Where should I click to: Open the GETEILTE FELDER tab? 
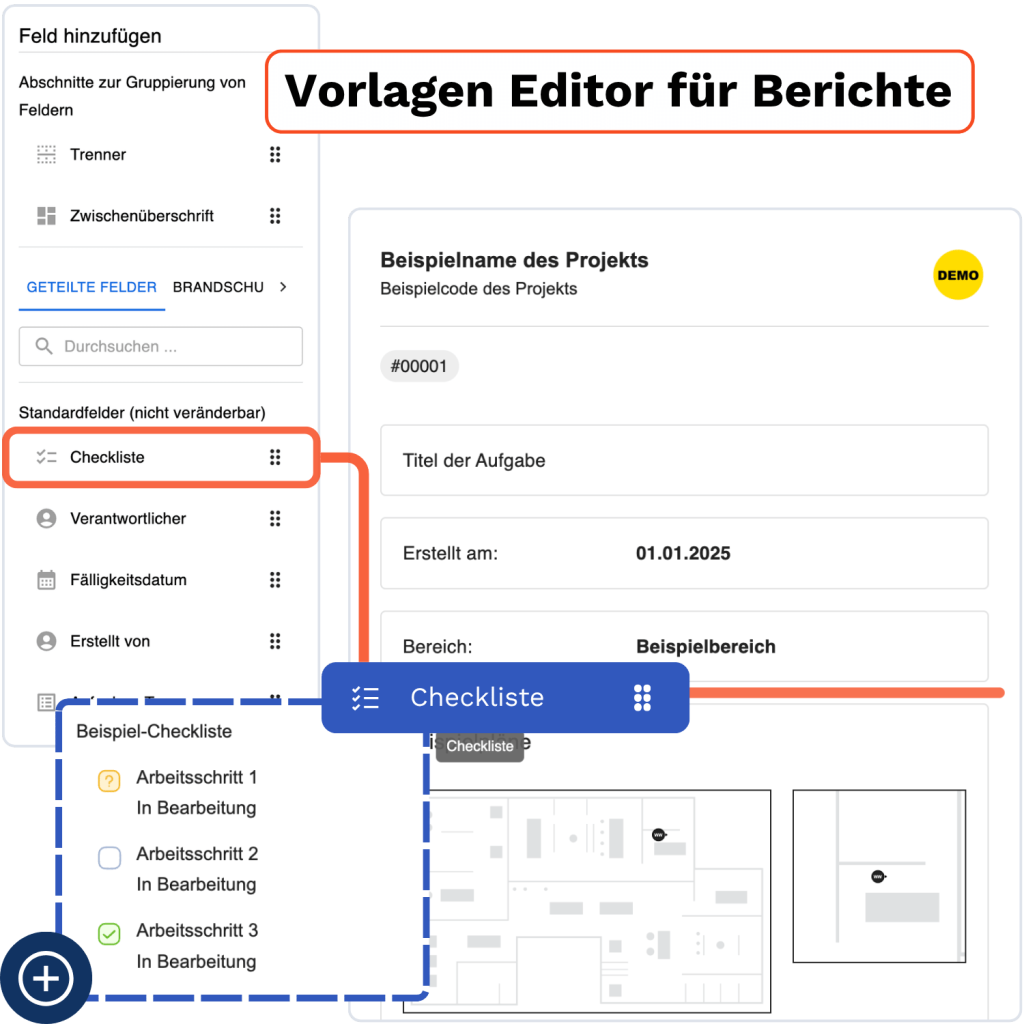tap(91, 287)
